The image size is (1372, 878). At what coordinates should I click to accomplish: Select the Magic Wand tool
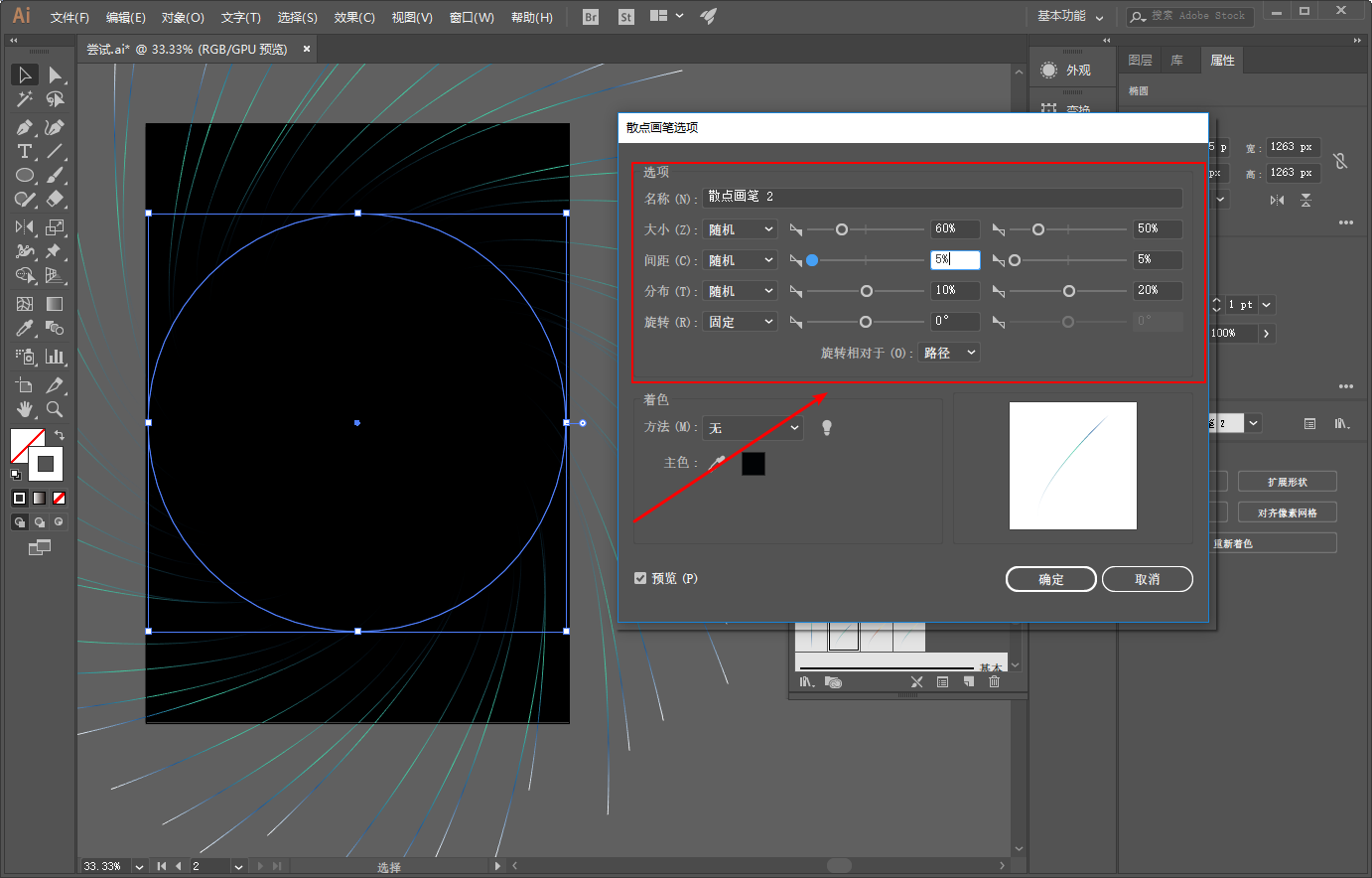click(x=25, y=99)
